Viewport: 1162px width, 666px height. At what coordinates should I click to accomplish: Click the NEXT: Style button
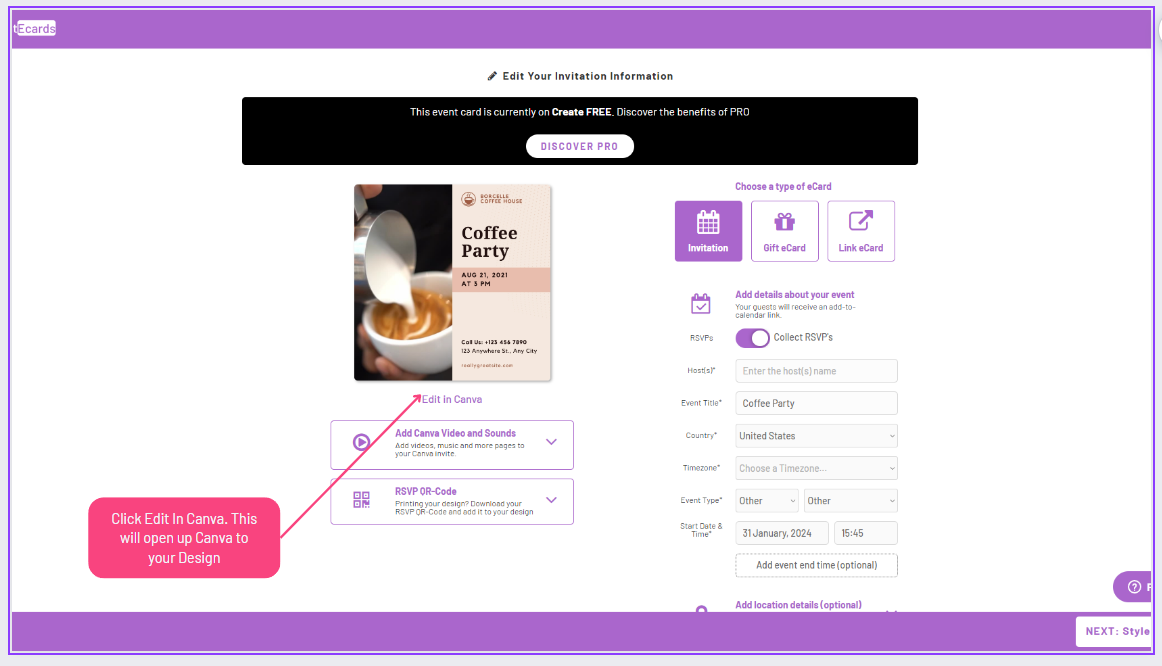point(1116,631)
